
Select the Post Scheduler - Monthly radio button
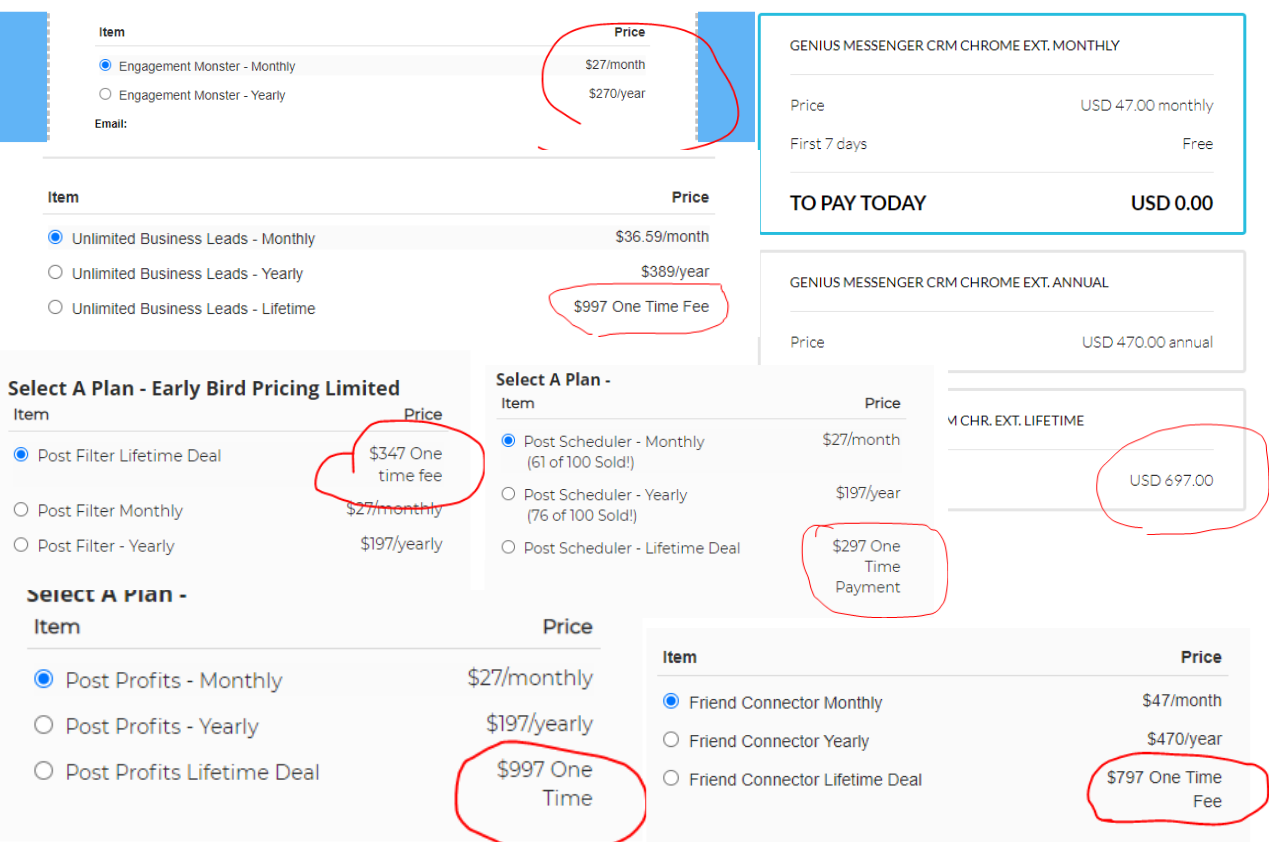click(508, 441)
